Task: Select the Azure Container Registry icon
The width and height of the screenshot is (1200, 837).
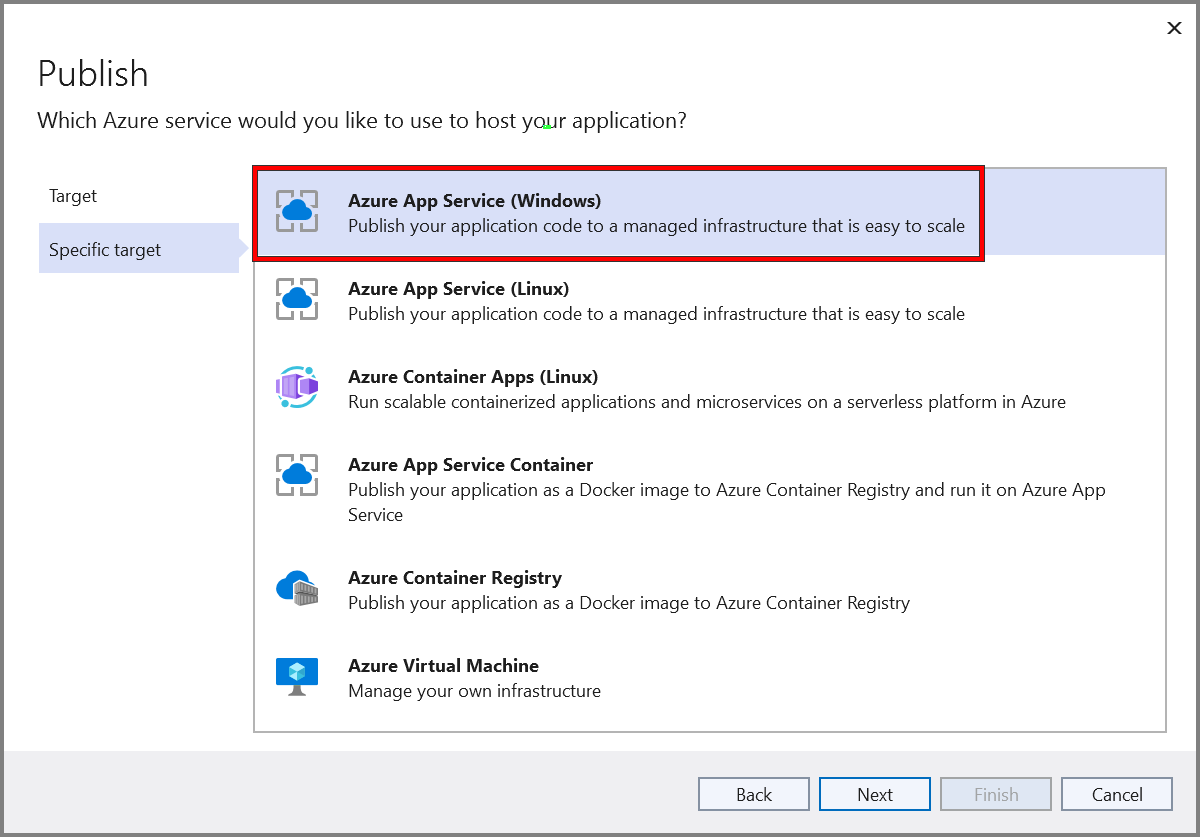Action: point(296,590)
